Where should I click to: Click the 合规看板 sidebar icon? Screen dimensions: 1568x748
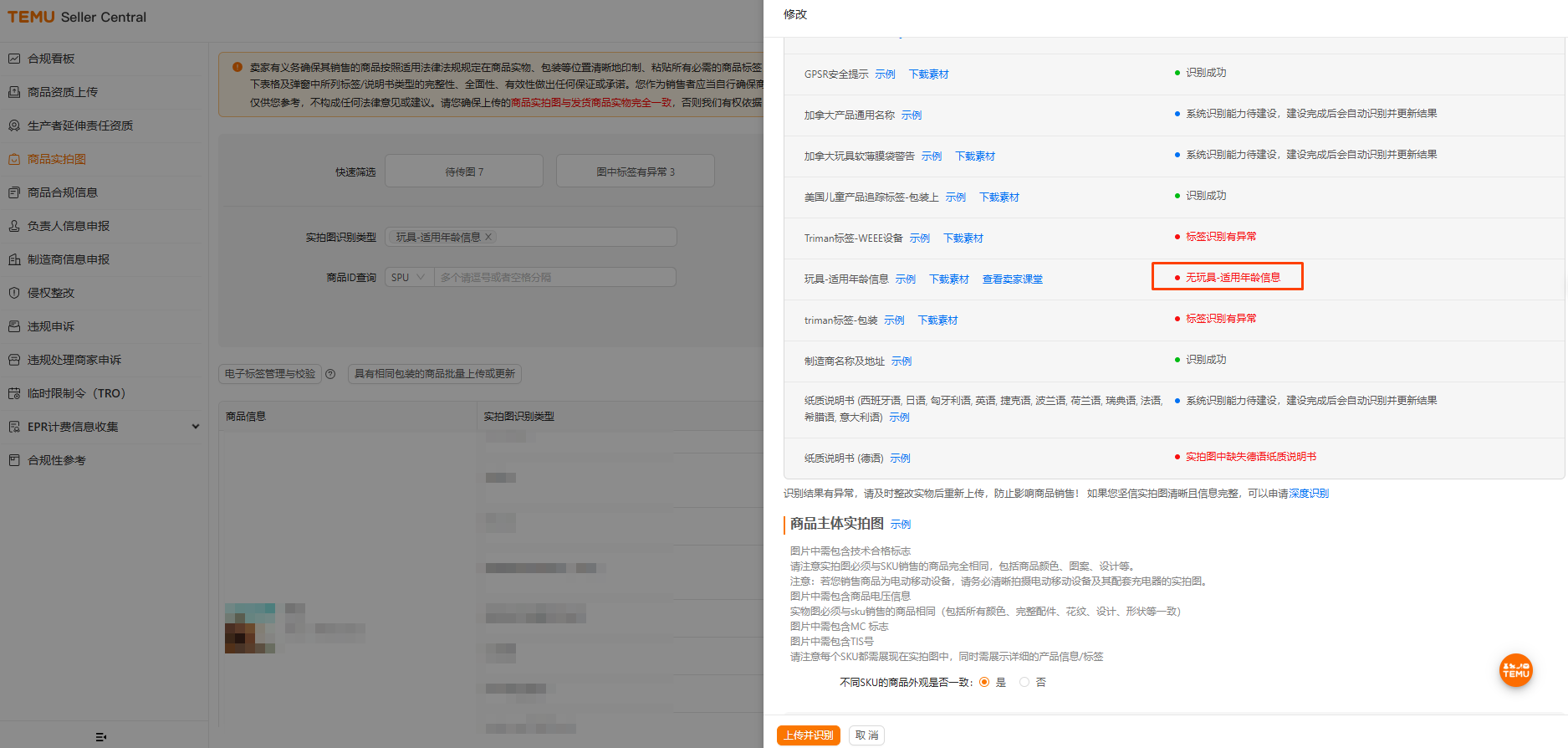coord(14,59)
